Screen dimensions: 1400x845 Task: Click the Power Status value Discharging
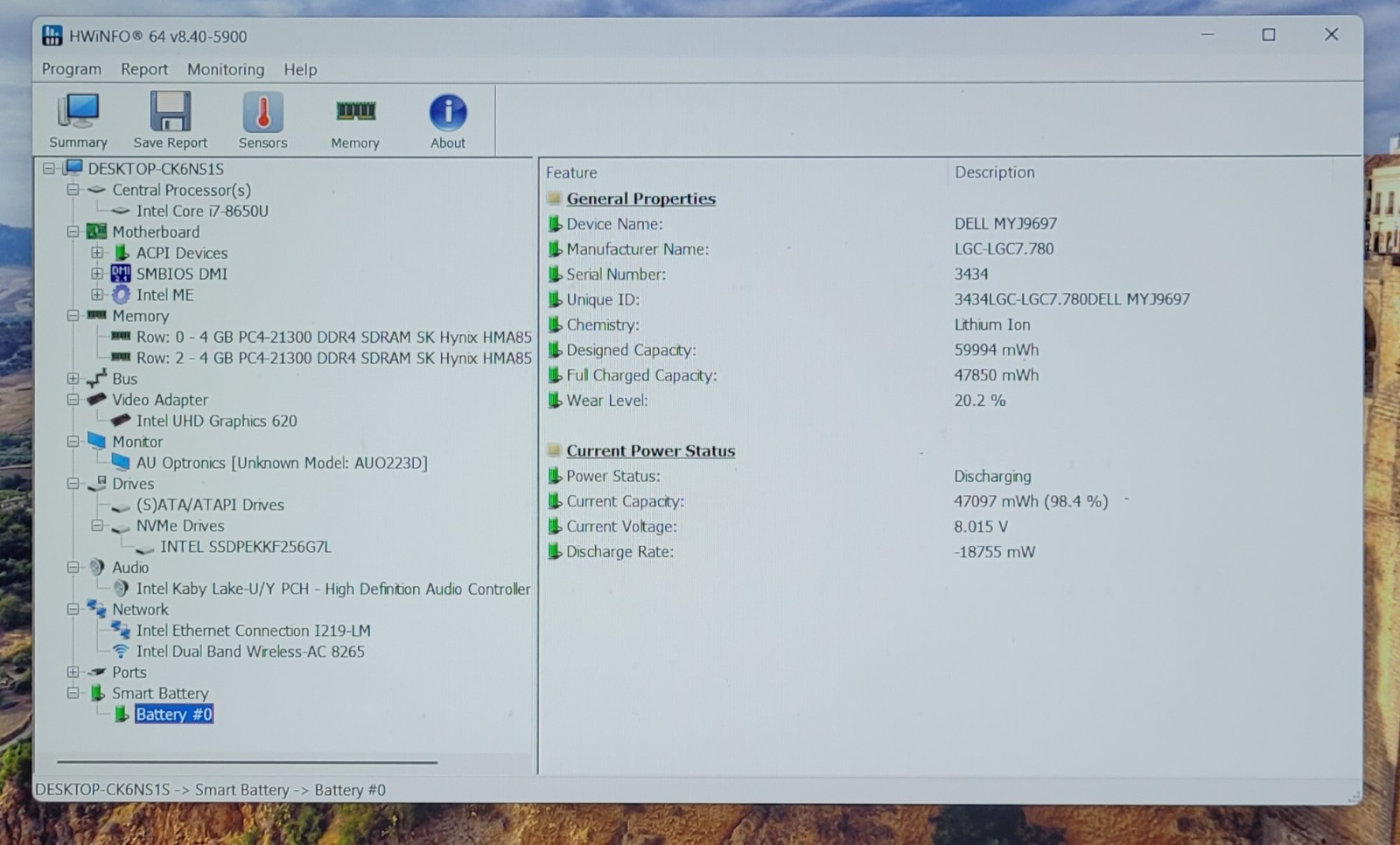(x=992, y=476)
